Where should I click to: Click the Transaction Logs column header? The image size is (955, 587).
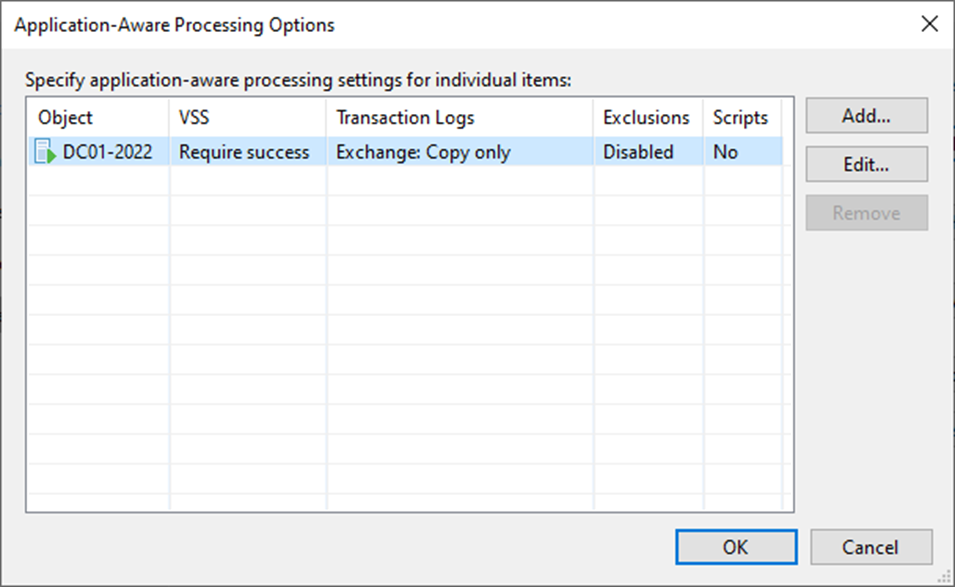point(460,118)
